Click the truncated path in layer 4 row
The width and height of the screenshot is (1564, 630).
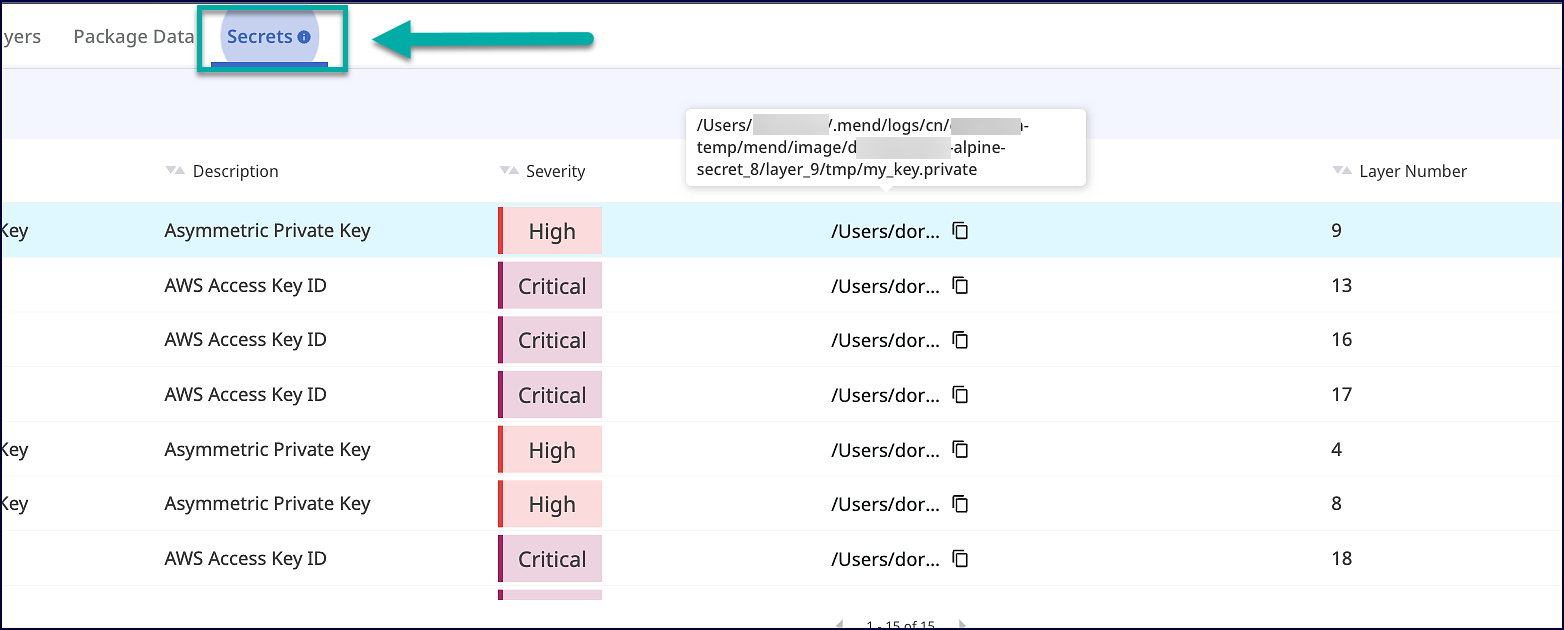885,450
